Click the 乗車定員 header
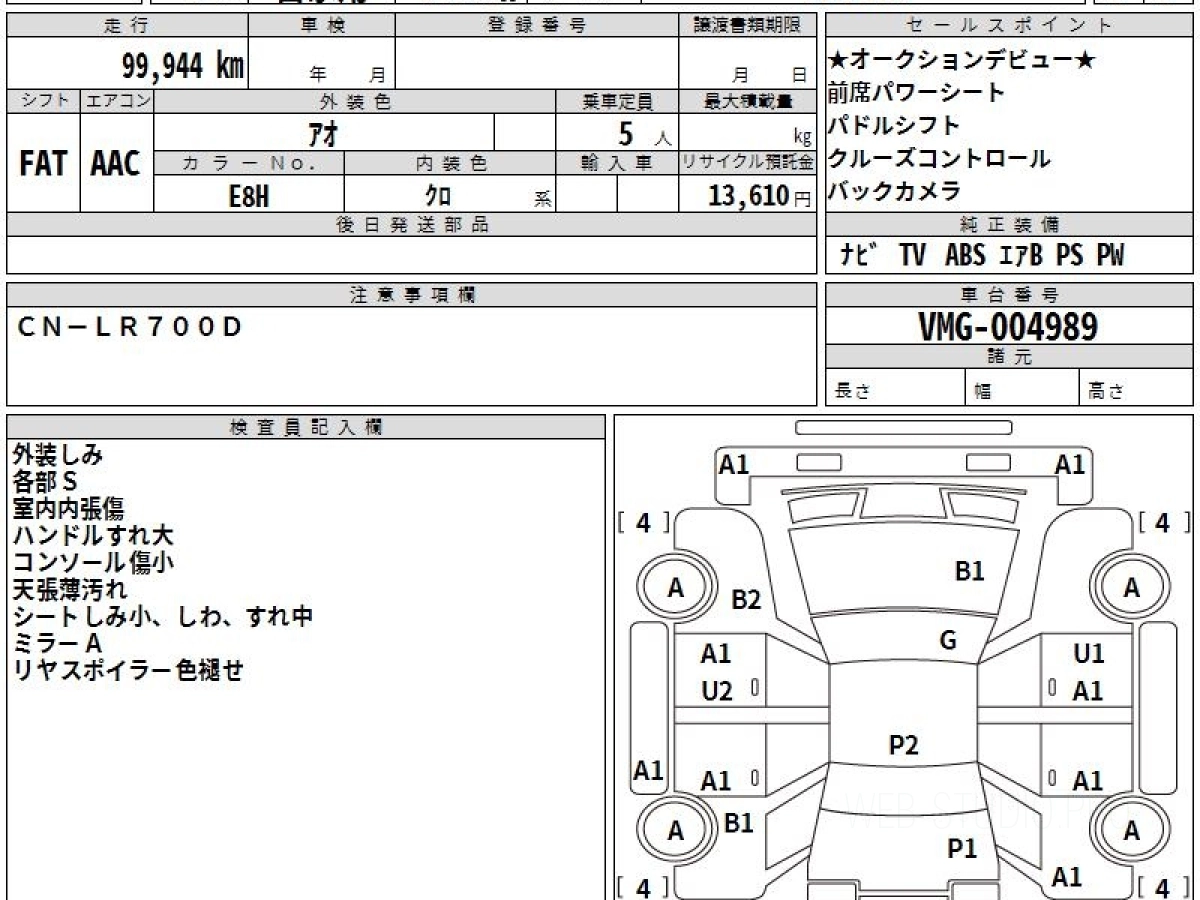Image resolution: width=1200 pixels, height=900 pixels. pos(618,101)
